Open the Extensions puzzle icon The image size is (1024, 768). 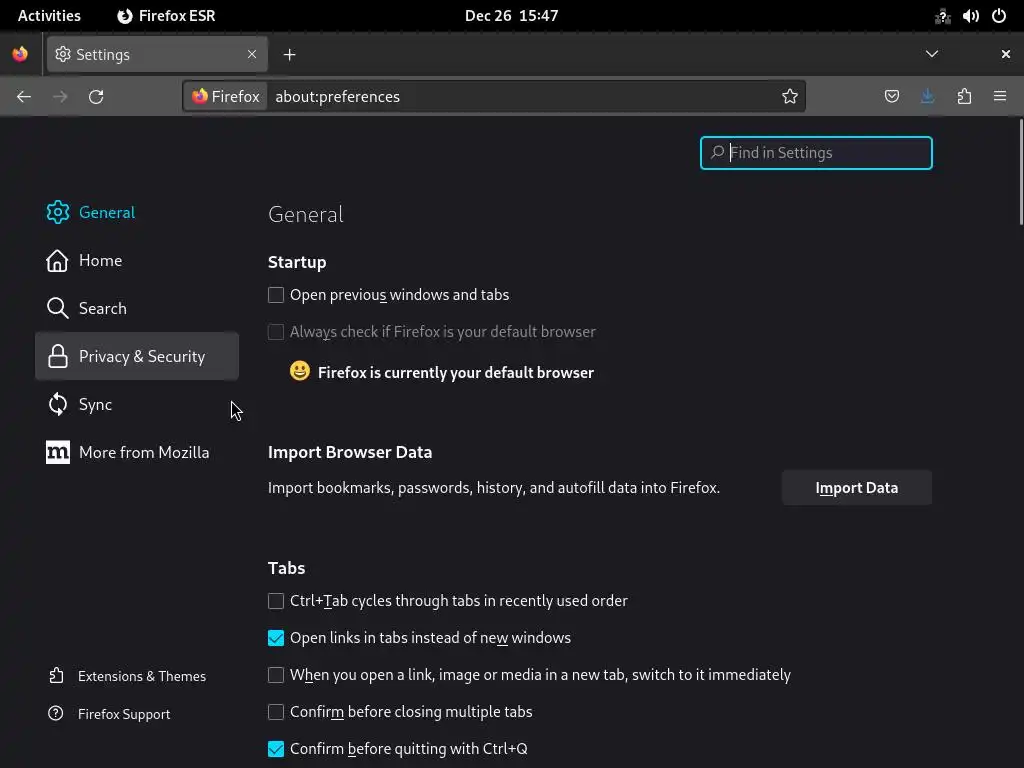[964, 97]
